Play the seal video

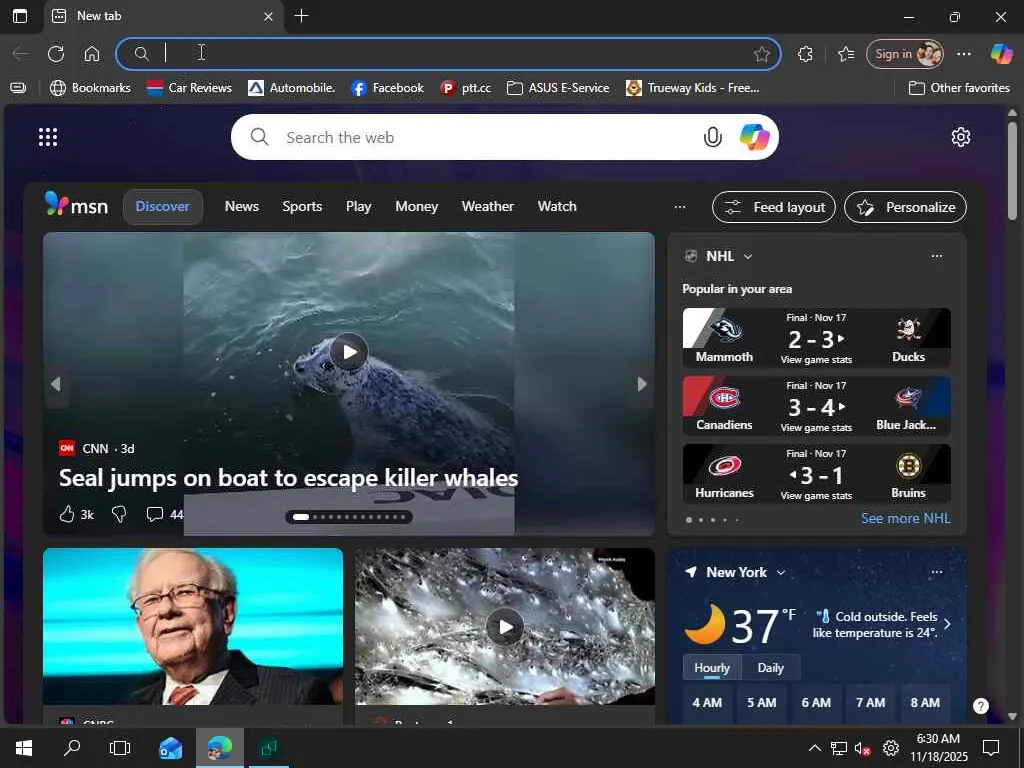(x=349, y=352)
